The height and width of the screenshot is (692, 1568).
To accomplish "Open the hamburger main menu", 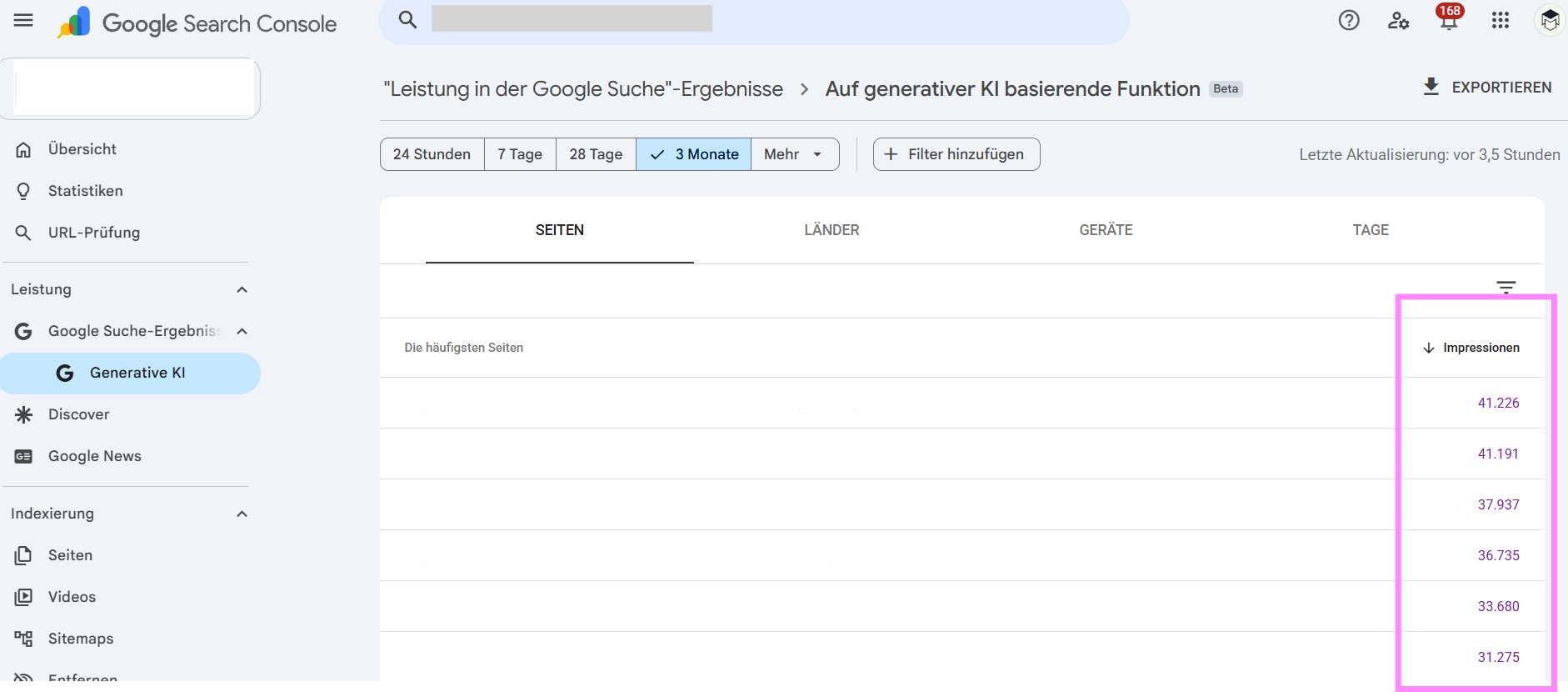I will [x=23, y=20].
